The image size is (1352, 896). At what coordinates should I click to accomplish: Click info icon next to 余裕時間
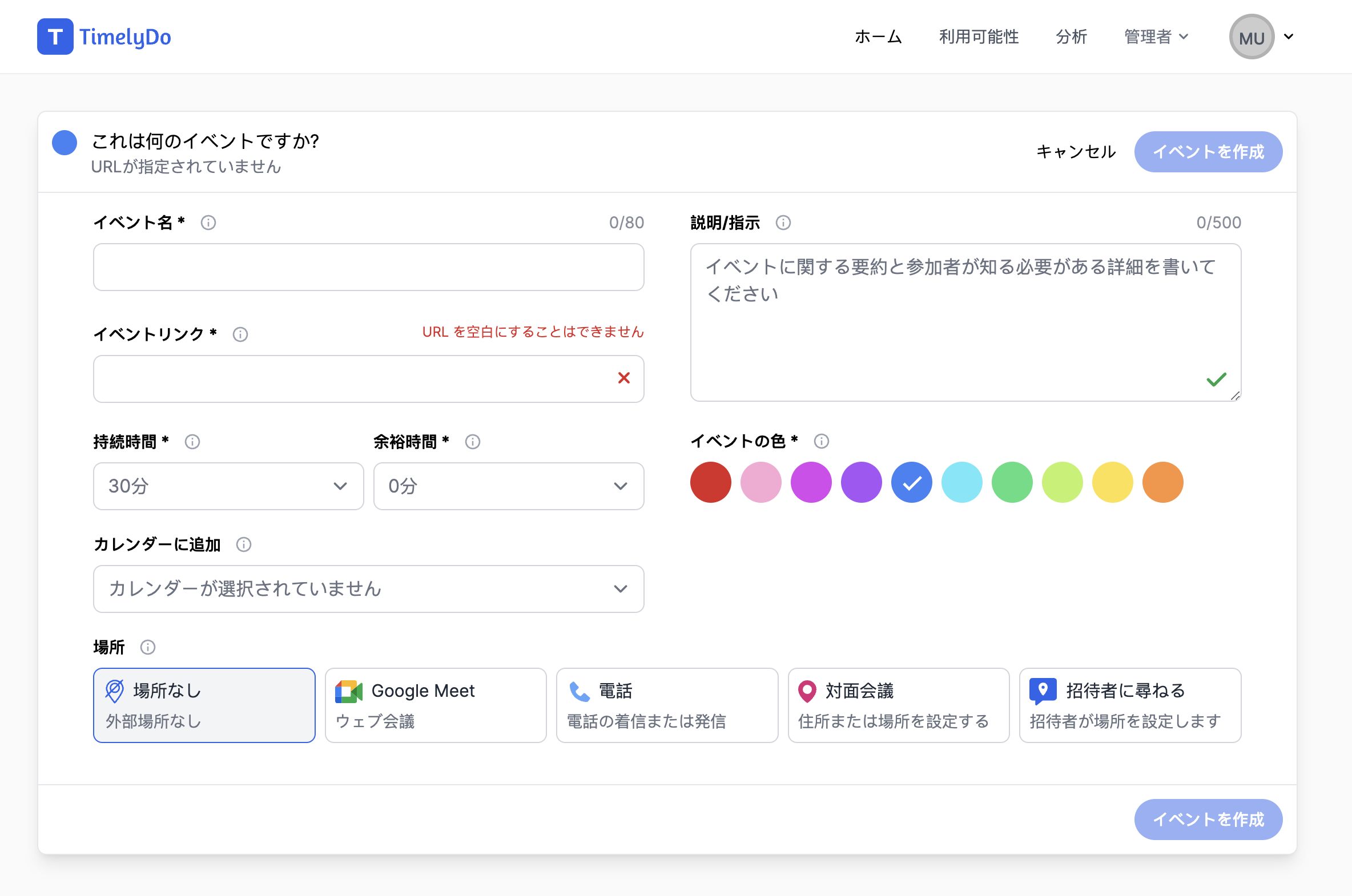pyautogui.click(x=472, y=442)
